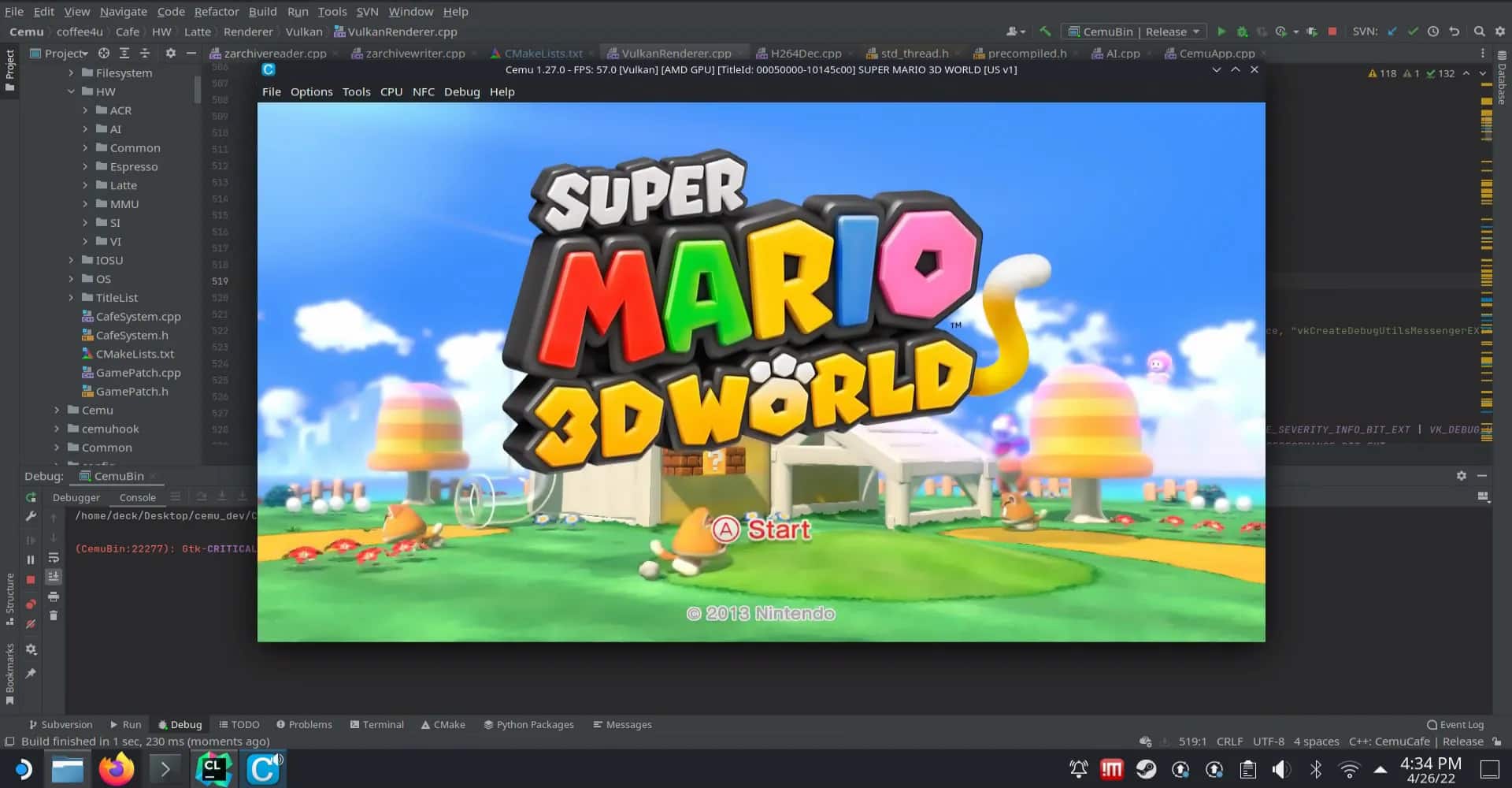Build the project with the hammer icon
The width and height of the screenshot is (1512, 788).
(x=1046, y=32)
